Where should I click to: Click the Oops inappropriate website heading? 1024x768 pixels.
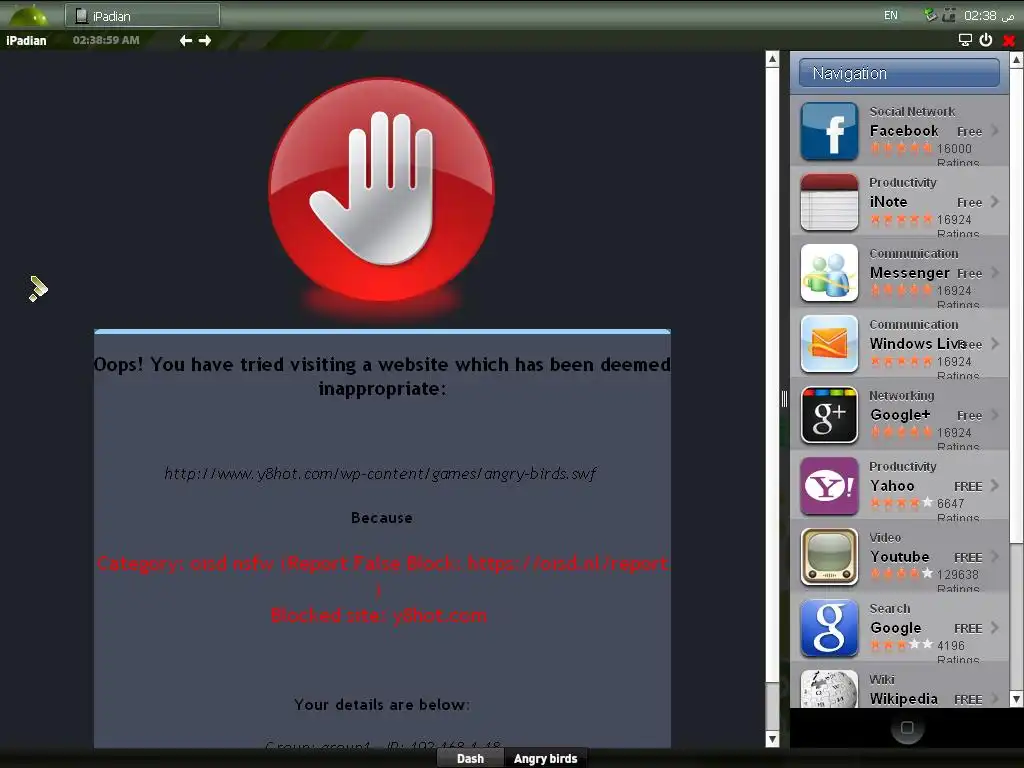pos(382,377)
